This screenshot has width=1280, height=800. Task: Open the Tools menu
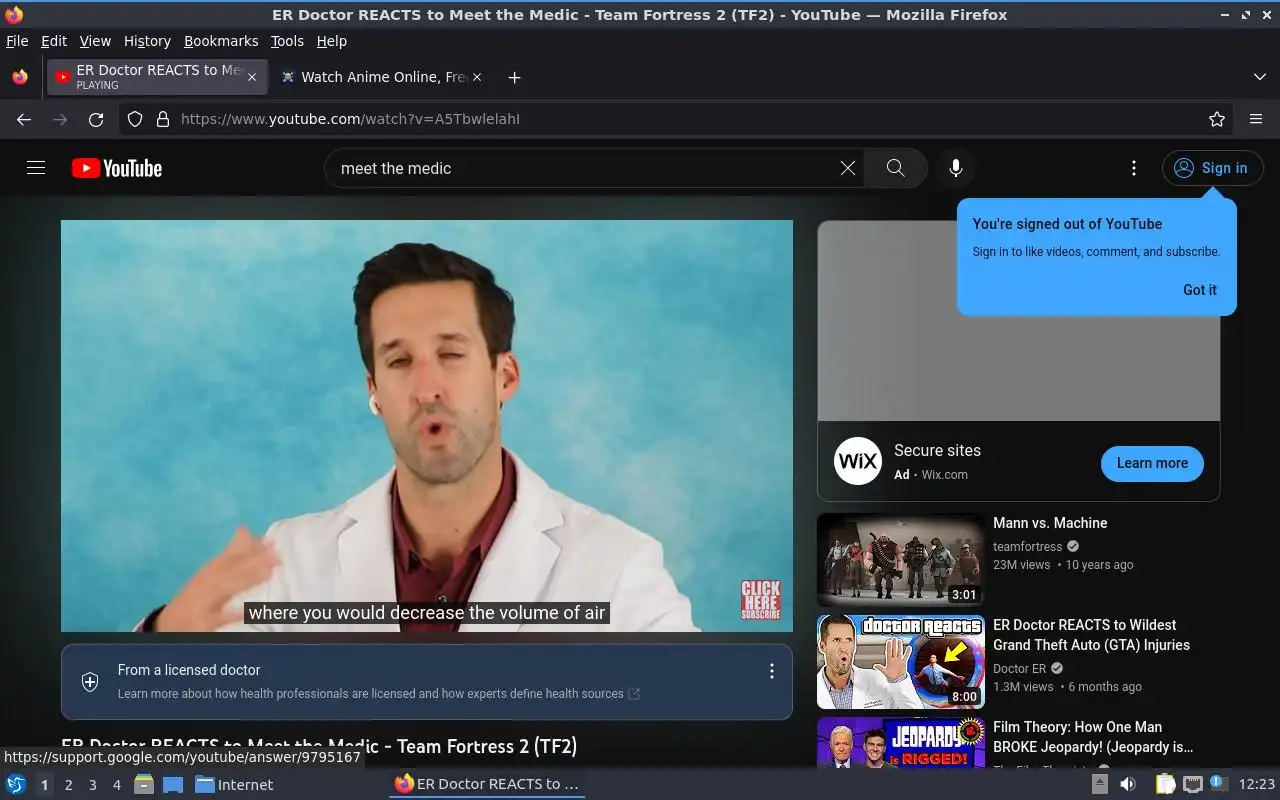pyautogui.click(x=287, y=41)
